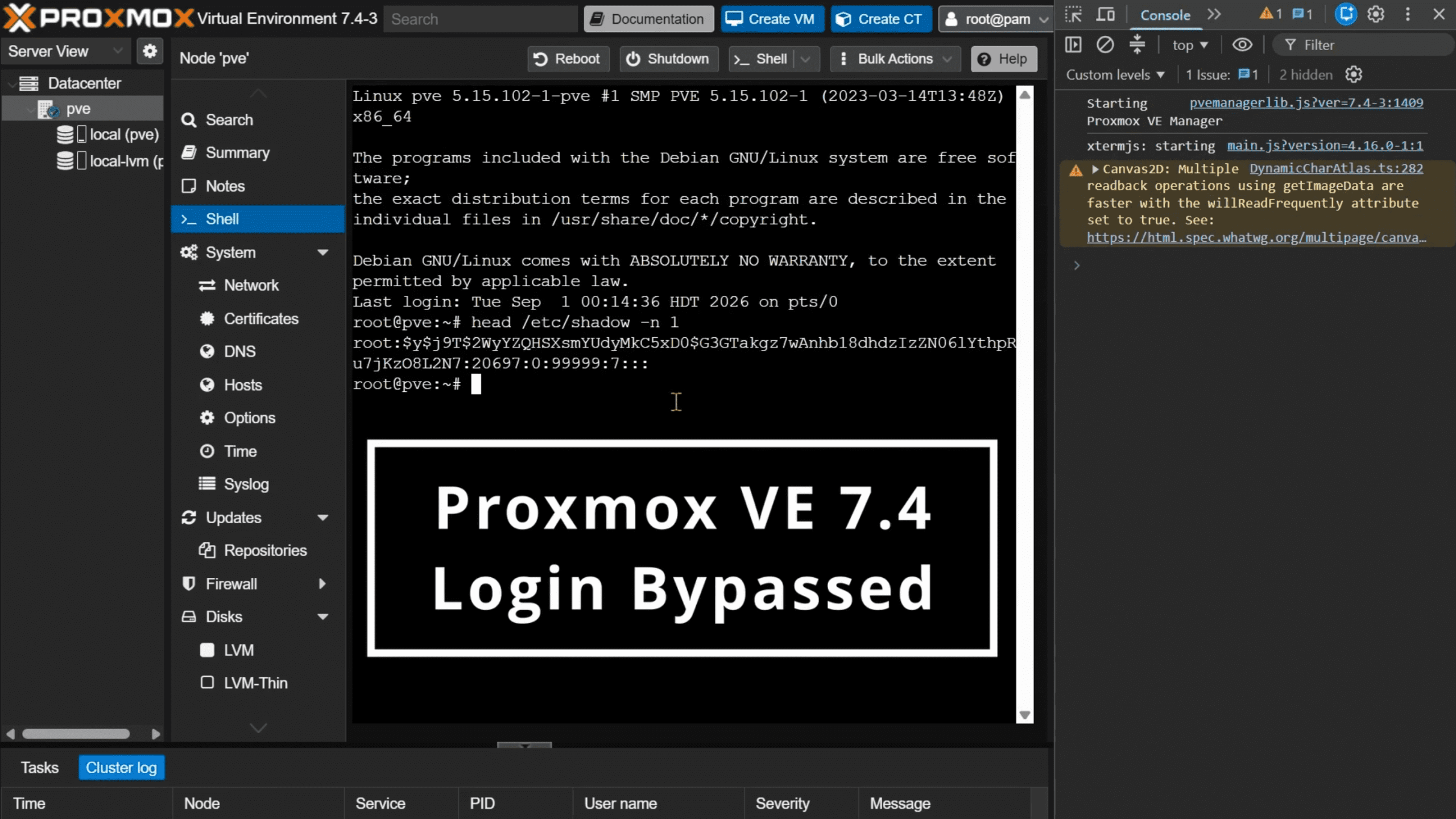
Task: Open main.js?version=4.16.0-1:1 link
Action: pos(1325,146)
